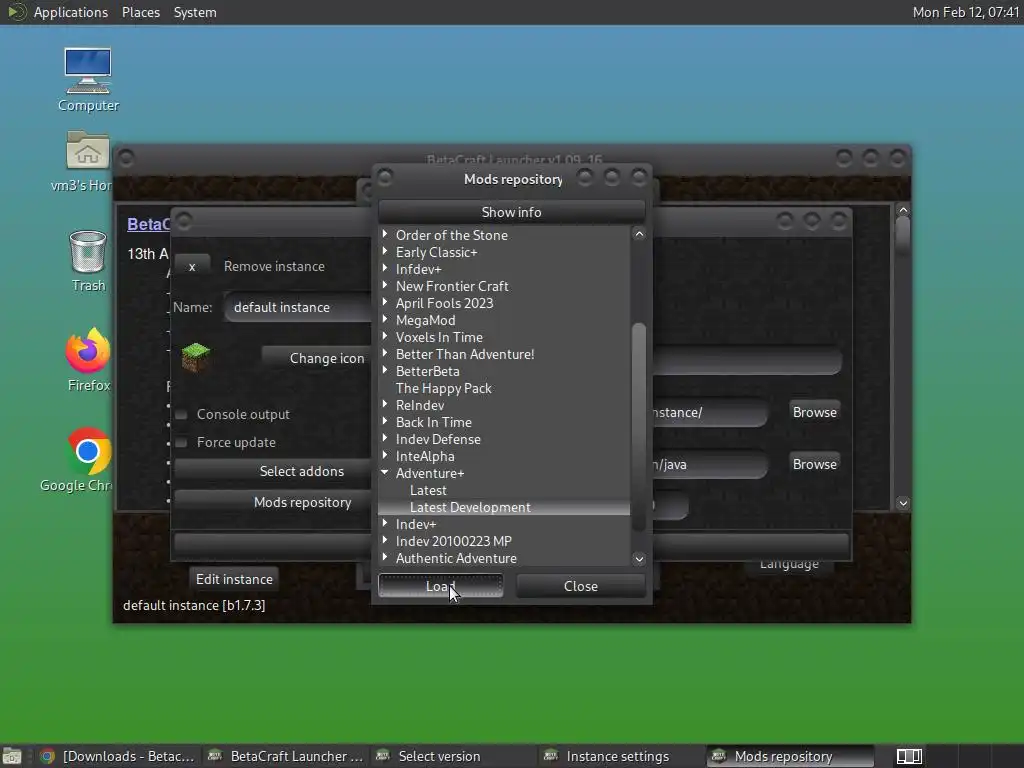Click the grass block instance icon
The image size is (1024, 768).
[195, 357]
